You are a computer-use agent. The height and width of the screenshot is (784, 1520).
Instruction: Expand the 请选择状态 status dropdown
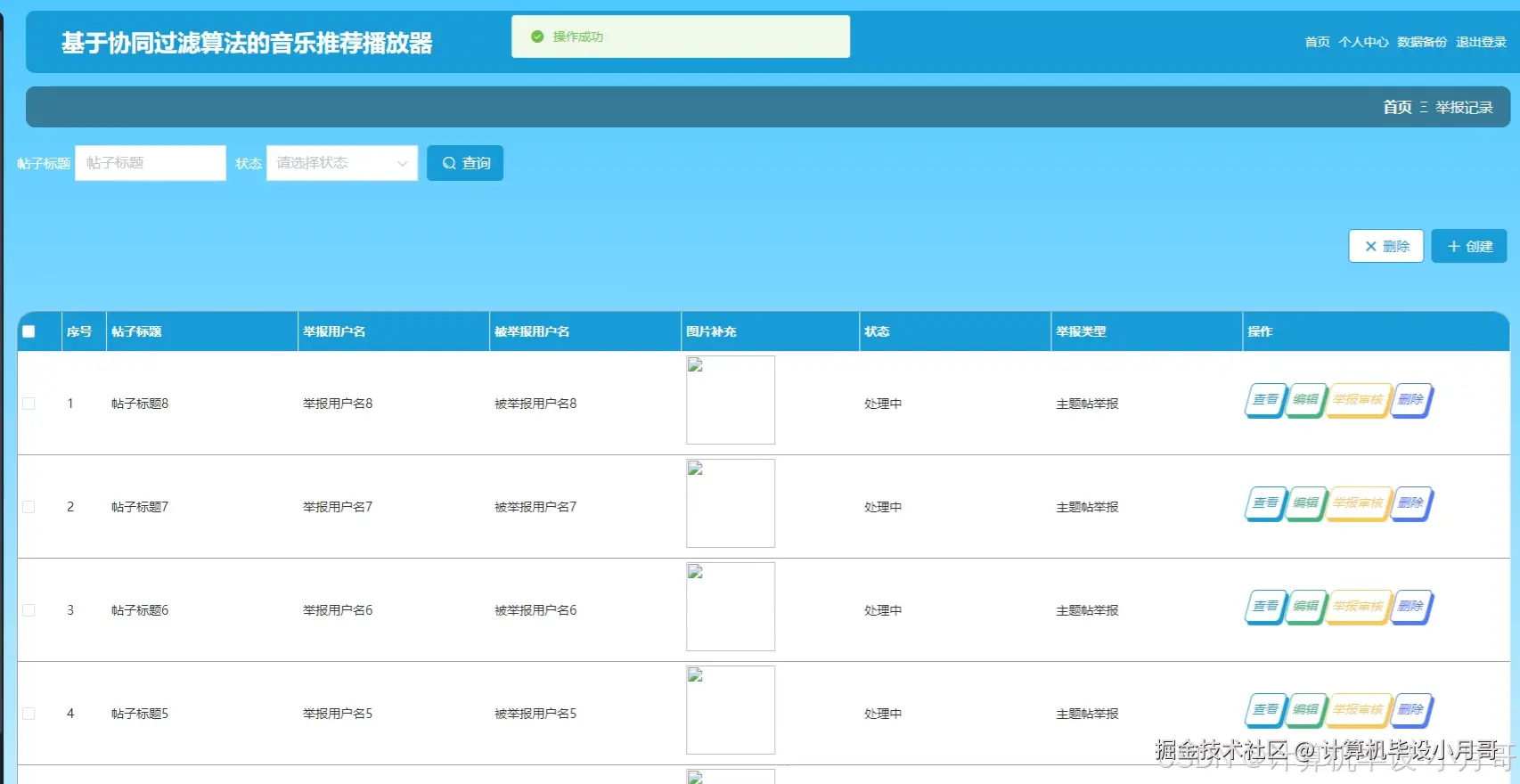tap(342, 163)
